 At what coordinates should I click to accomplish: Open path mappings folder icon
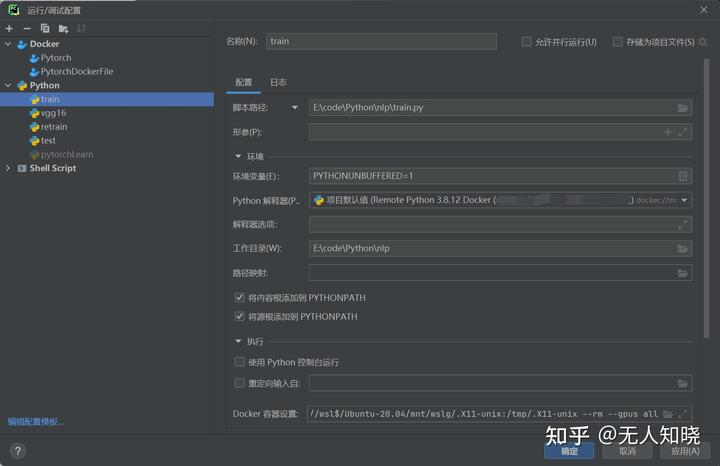click(682, 273)
